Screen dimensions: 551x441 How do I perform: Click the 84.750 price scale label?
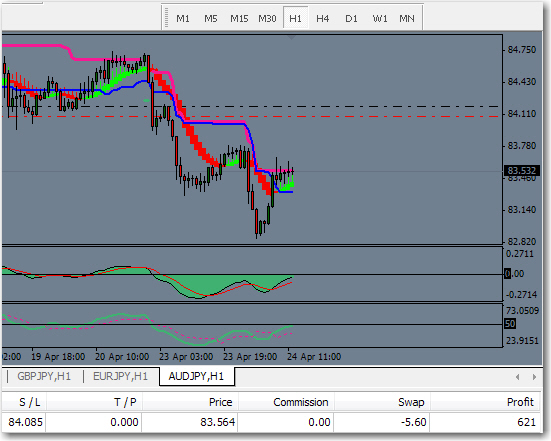pos(522,50)
